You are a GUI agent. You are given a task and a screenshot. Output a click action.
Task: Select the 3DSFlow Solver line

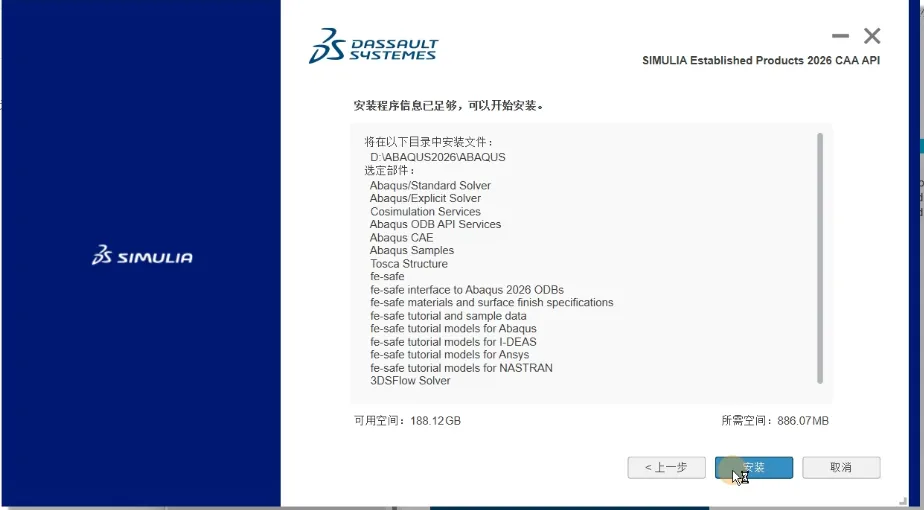[x=410, y=381]
